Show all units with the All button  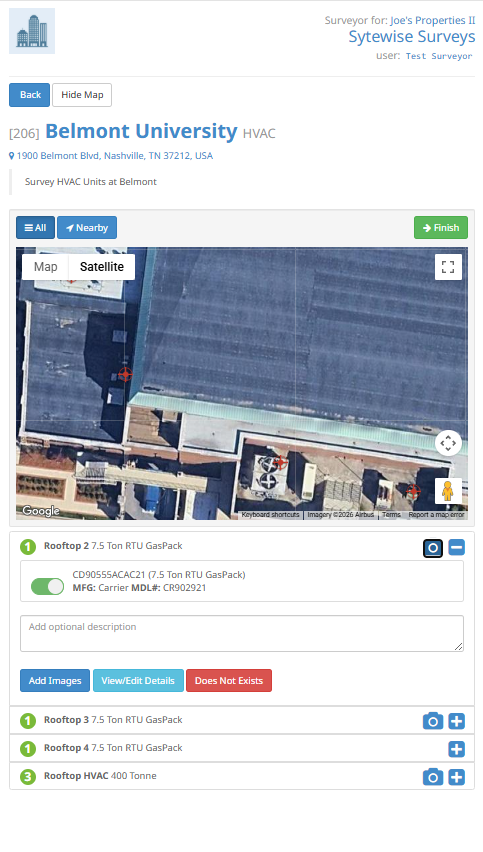(35, 228)
